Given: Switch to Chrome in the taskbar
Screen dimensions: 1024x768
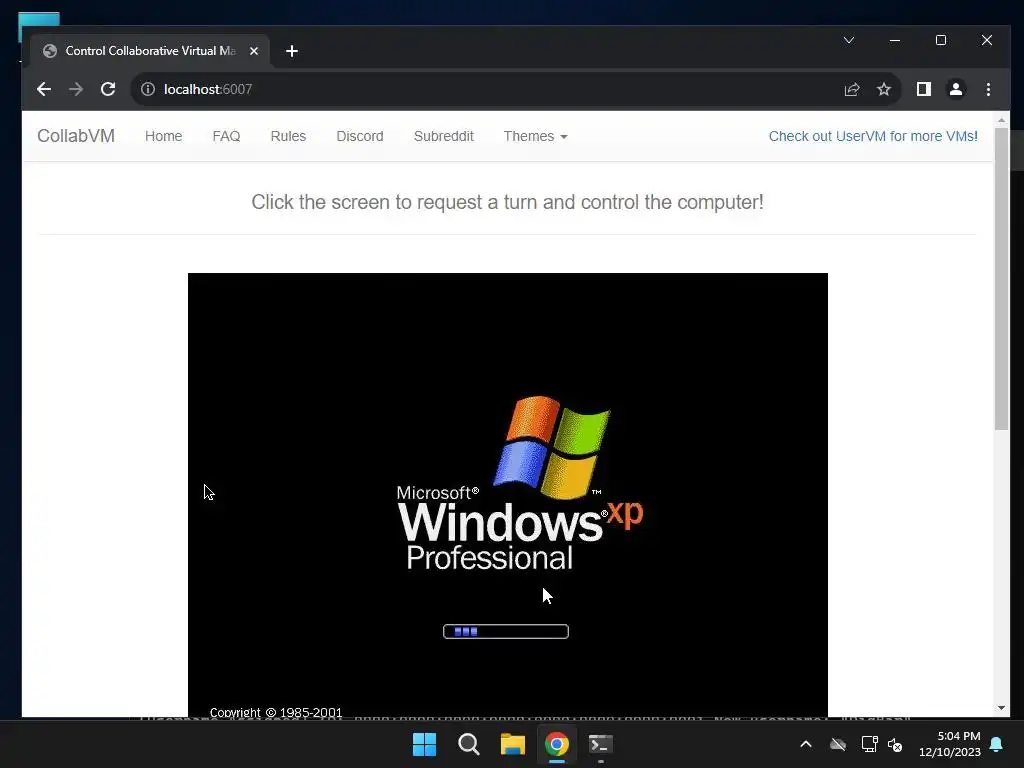Looking at the screenshot, I should (557, 744).
